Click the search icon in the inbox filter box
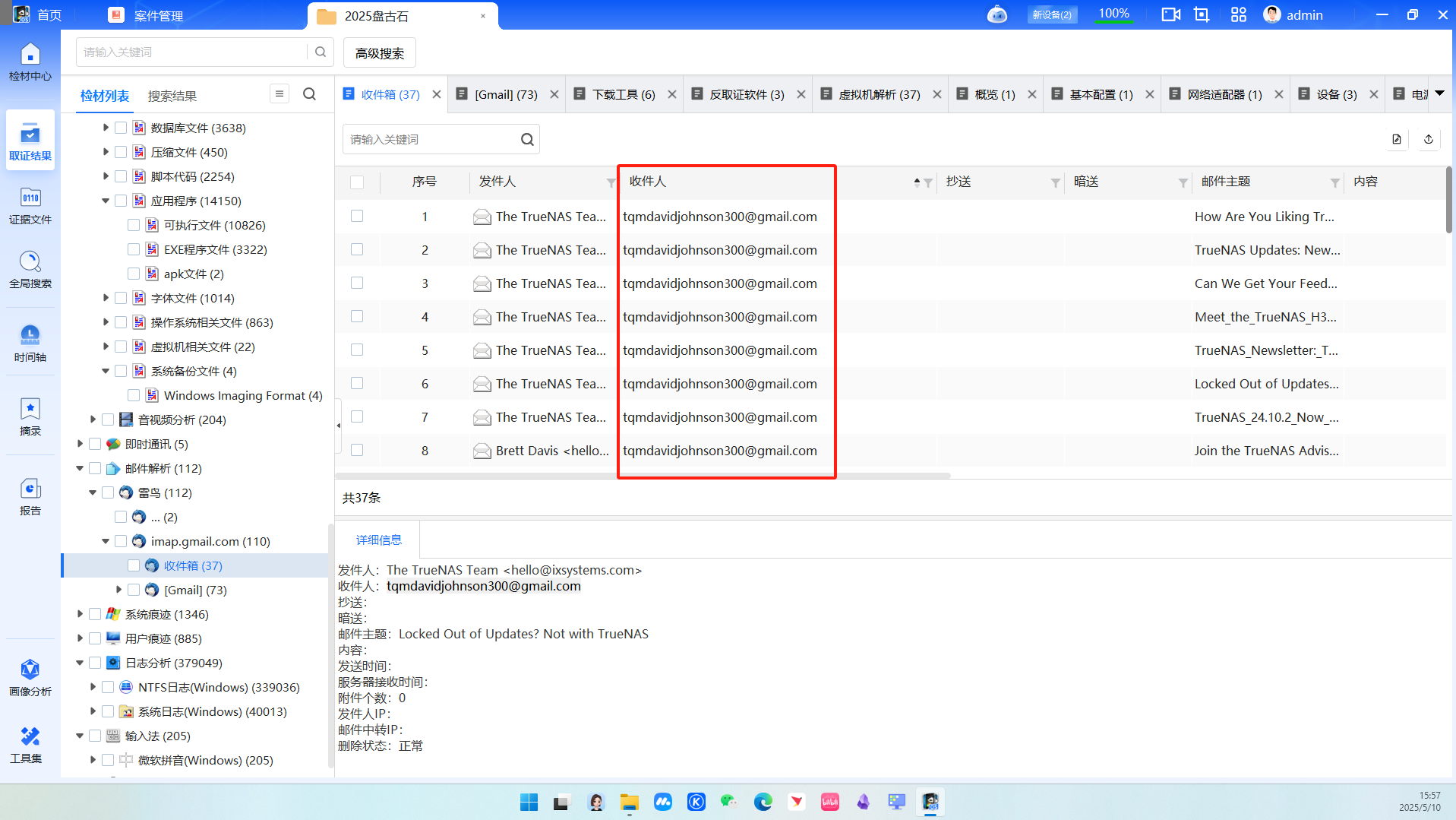This screenshot has width=1456, height=820. click(x=527, y=139)
